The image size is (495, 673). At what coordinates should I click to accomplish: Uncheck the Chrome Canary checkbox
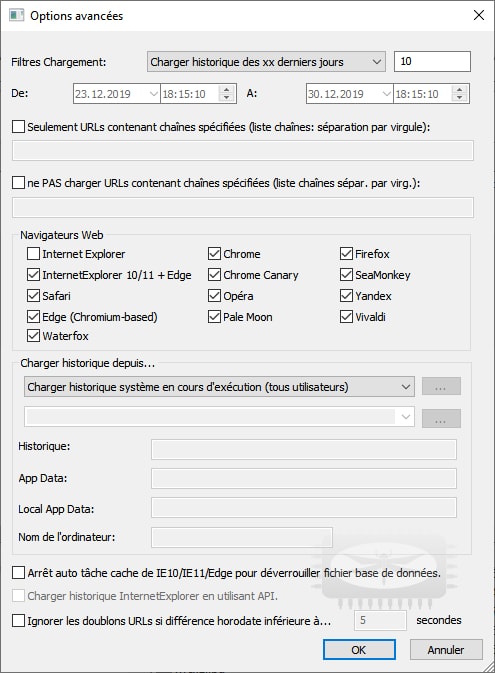tap(214, 275)
